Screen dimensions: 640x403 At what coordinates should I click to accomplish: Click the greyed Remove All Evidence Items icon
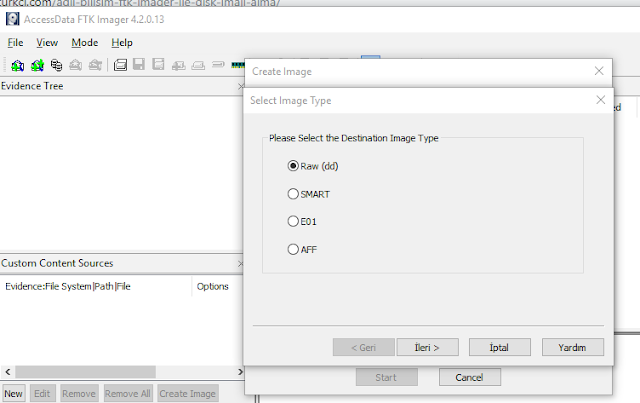[95, 65]
